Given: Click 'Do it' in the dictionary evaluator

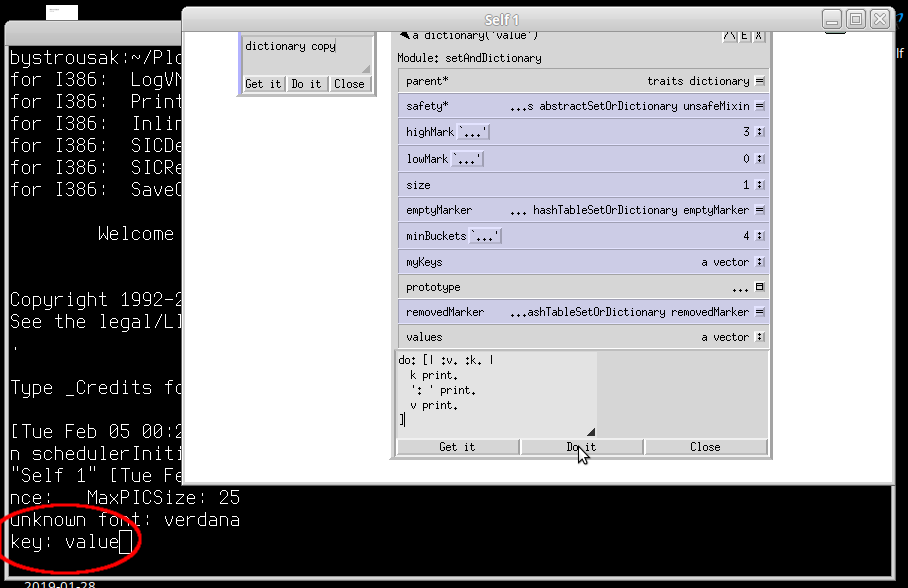Looking at the screenshot, I should tap(581, 447).
